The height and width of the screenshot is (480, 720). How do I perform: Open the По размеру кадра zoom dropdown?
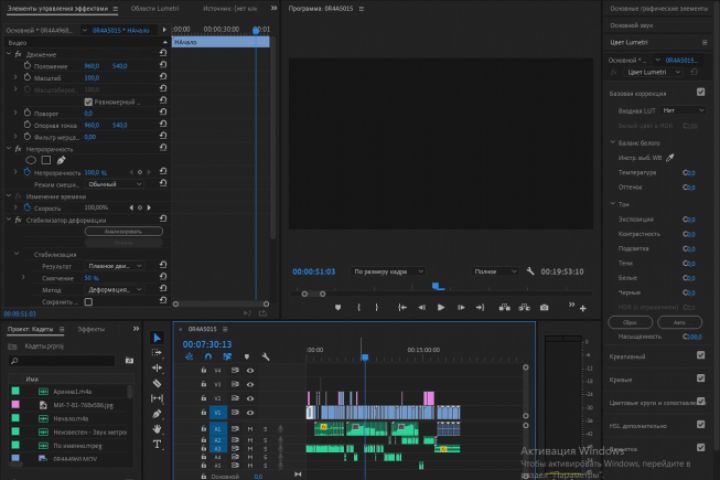388,271
